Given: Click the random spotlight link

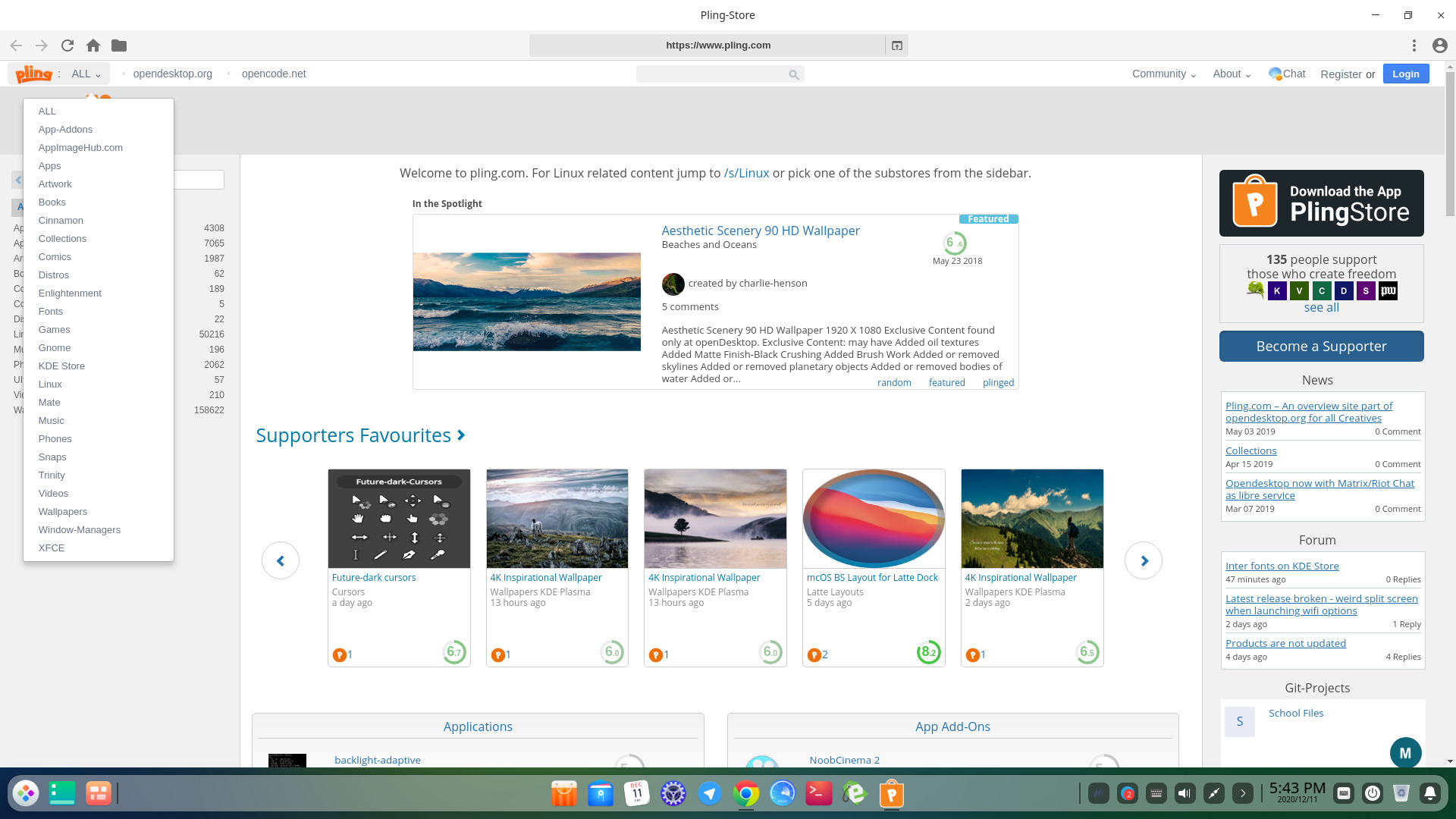Looking at the screenshot, I should tap(894, 383).
